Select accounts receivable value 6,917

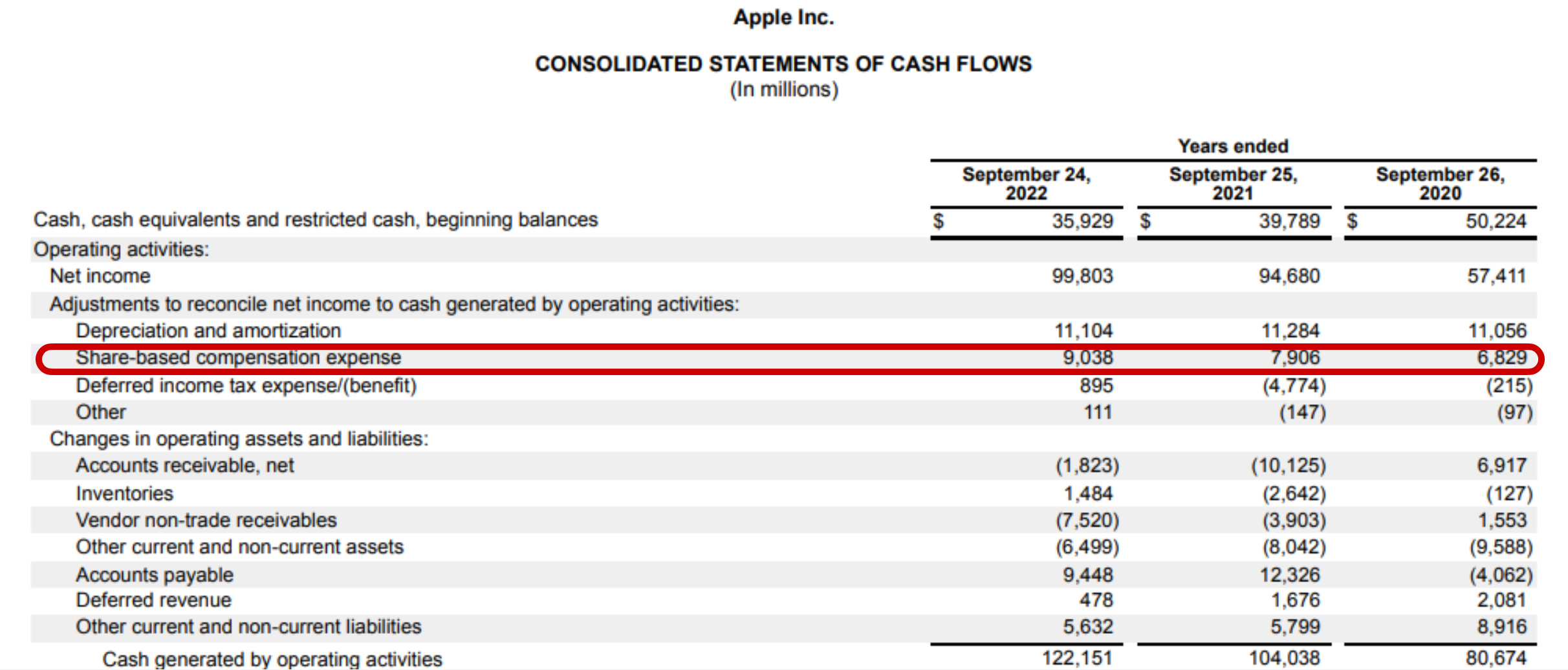tap(1502, 466)
